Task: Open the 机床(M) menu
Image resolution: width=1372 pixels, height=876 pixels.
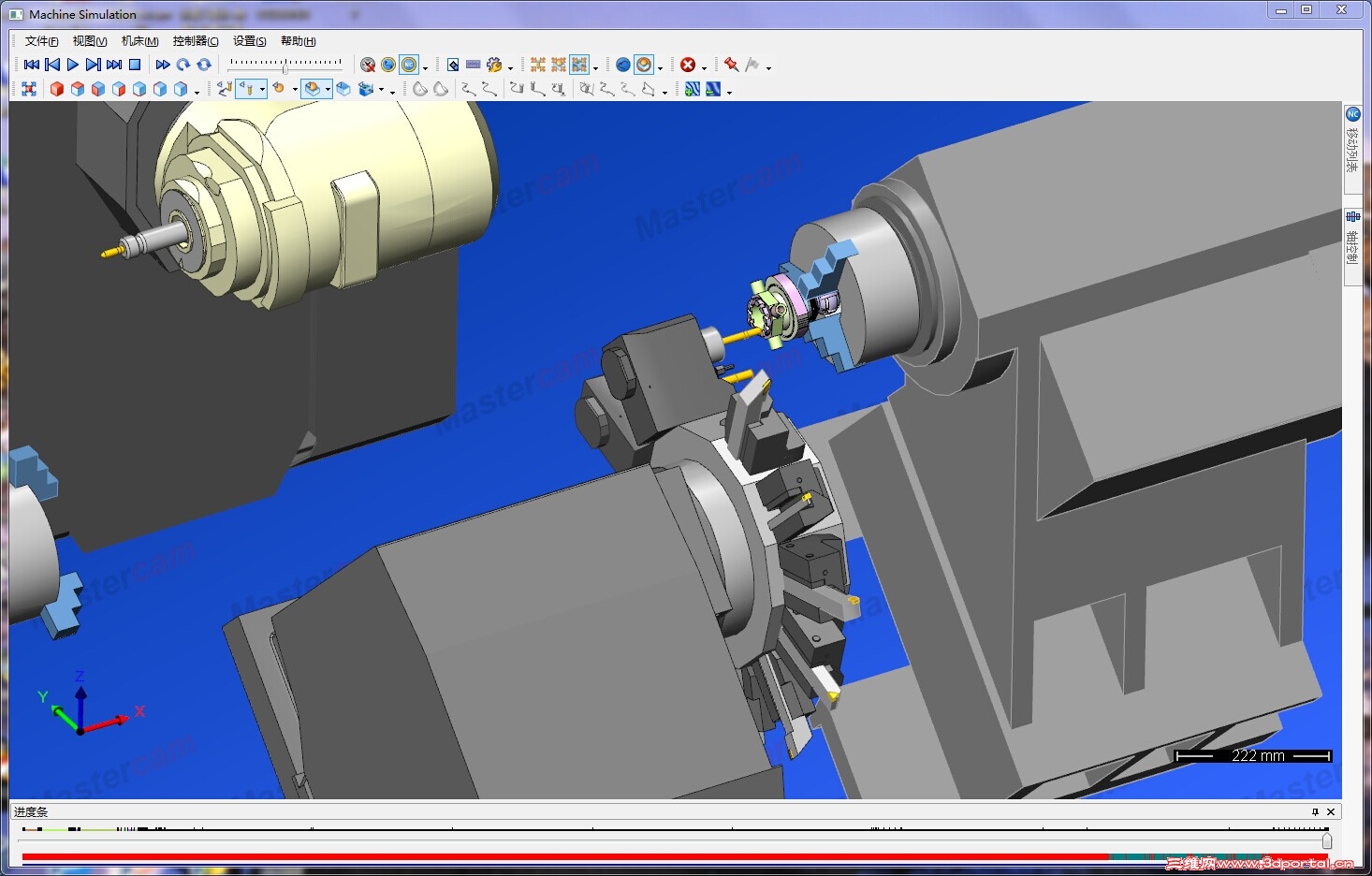Action: [x=139, y=41]
